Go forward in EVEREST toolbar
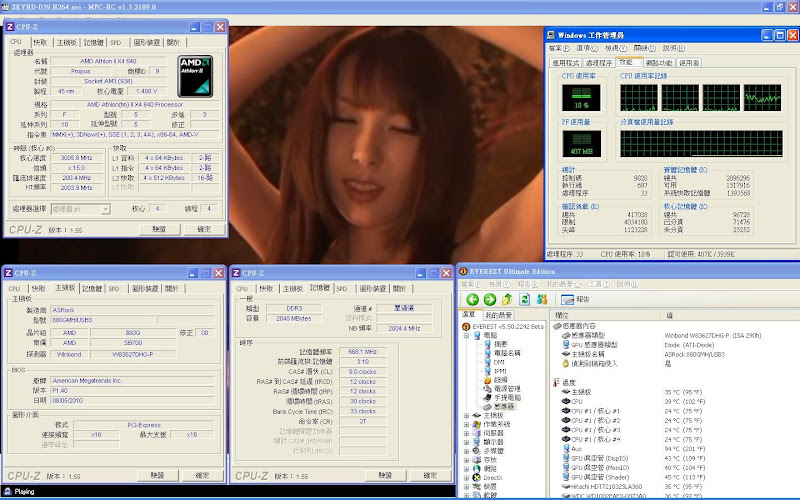This screenshot has height=500, width=800. [x=490, y=299]
